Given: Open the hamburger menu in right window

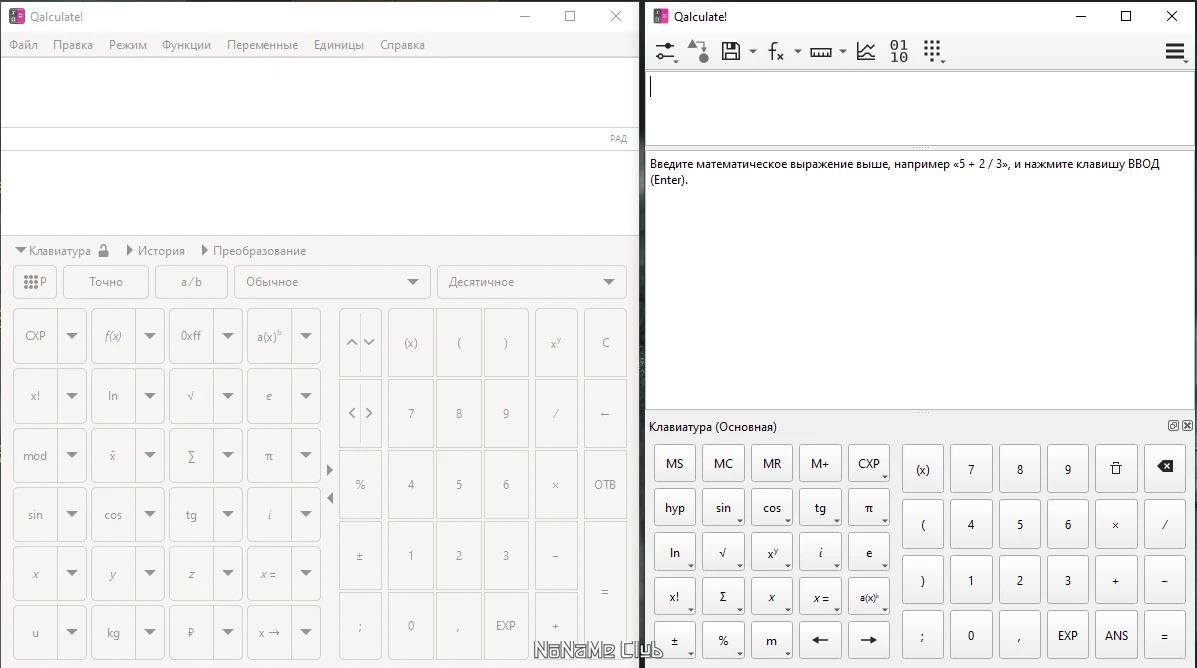Looking at the screenshot, I should tap(1175, 51).
